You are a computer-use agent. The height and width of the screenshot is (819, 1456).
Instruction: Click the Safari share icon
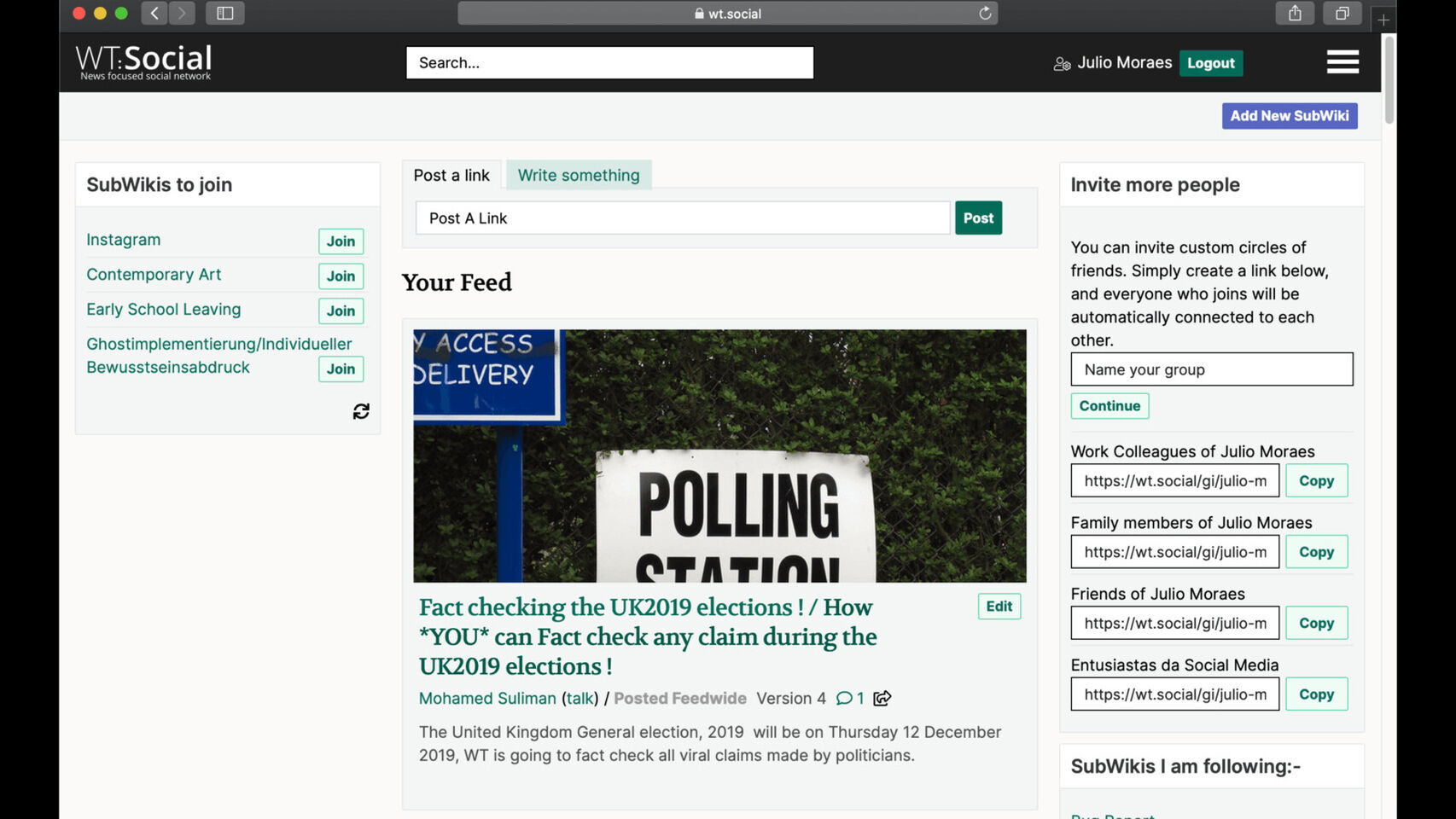[x=1295, y=14]
